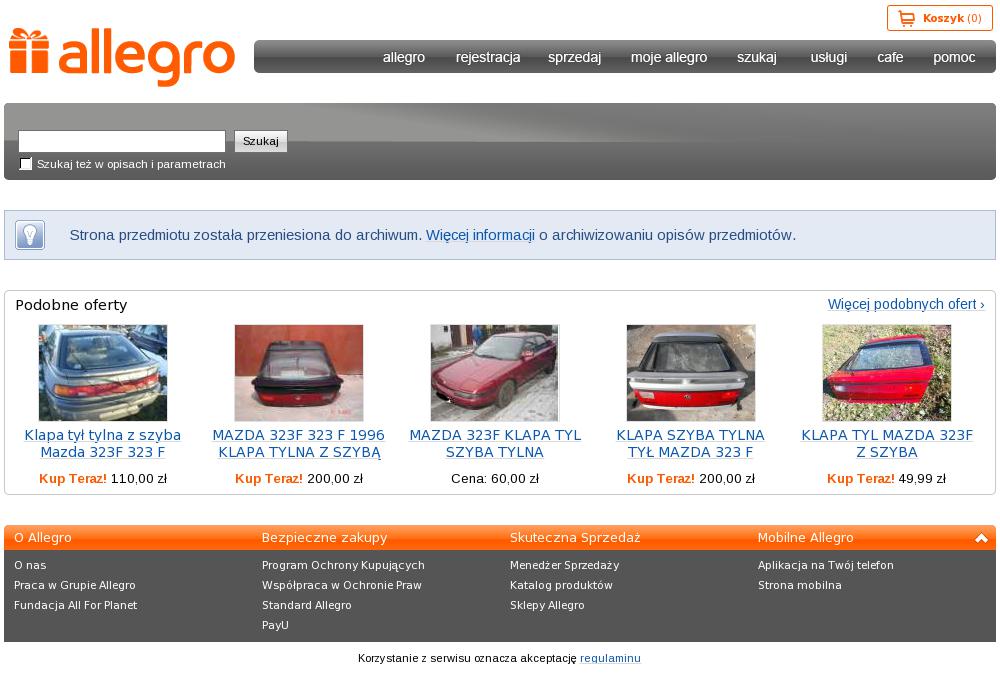Open Aplikacja na Twój telefon link
Viewport: 1000px width, 678px height.
coord(825,565)
